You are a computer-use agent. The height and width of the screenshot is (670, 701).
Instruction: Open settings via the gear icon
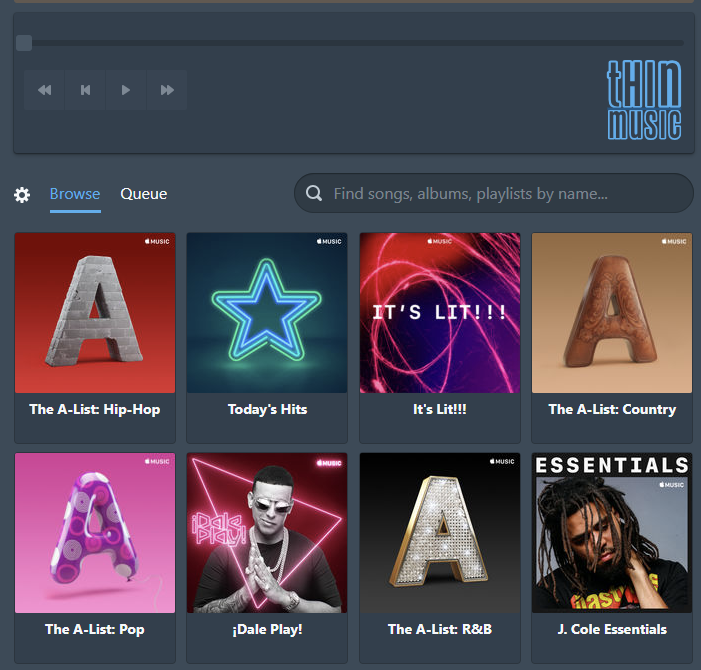point(22,195)
